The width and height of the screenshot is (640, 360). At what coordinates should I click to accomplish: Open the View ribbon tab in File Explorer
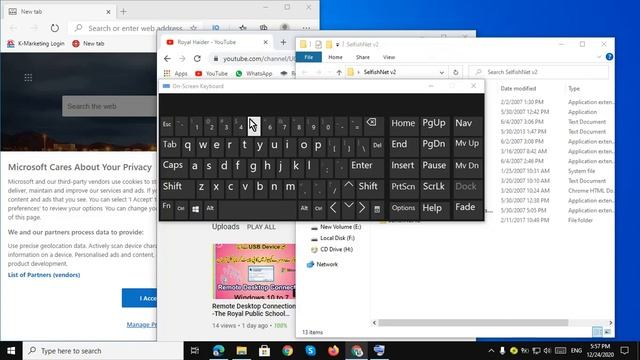389,57
